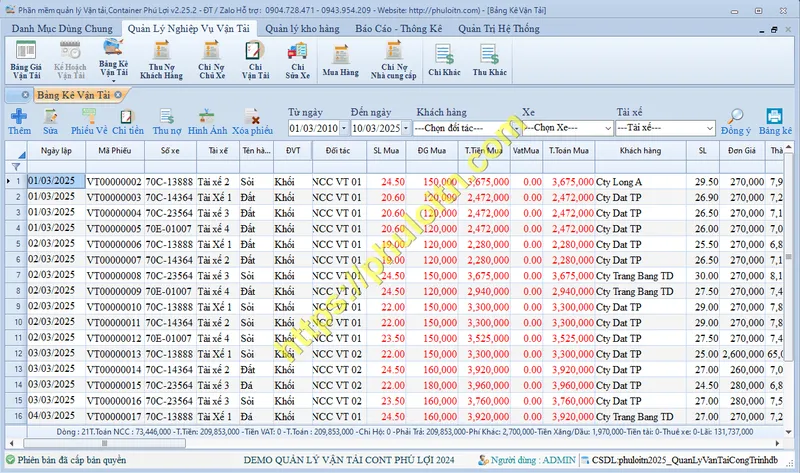Image resolution: width=800 pixels, height=473 pixels.
Task: Open Thu Nợ Khách Hàng tool
Action: coord(161,60)
